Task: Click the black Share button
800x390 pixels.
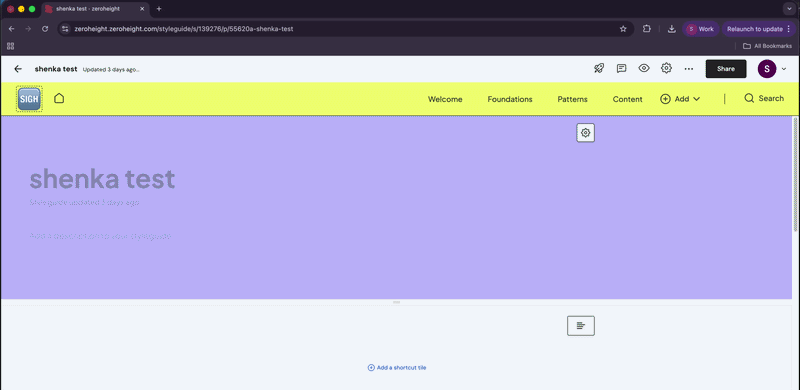Action: (x=726, y=69)
